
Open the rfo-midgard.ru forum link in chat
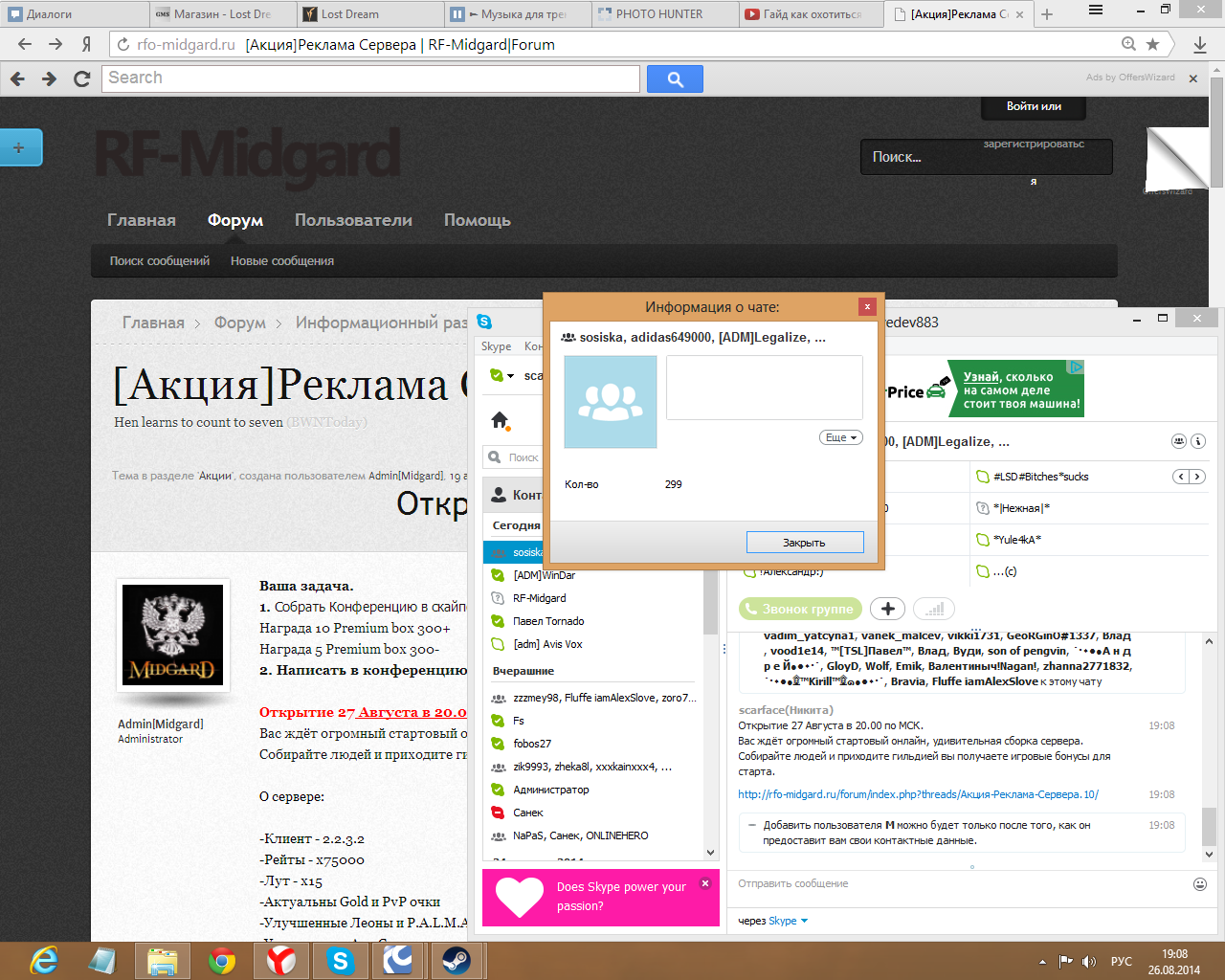(x=918, y=794)
